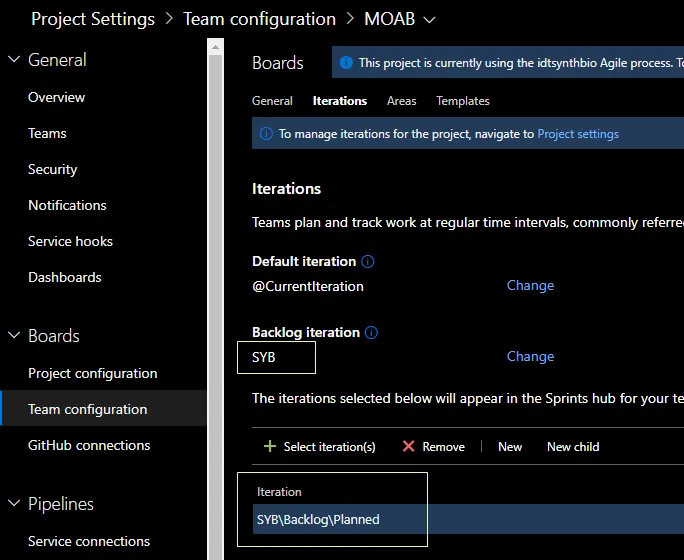This screenshot has height=560, width=684.
Task: Click the info icon in the manage iterations banner
Action: tap(266, 134)
